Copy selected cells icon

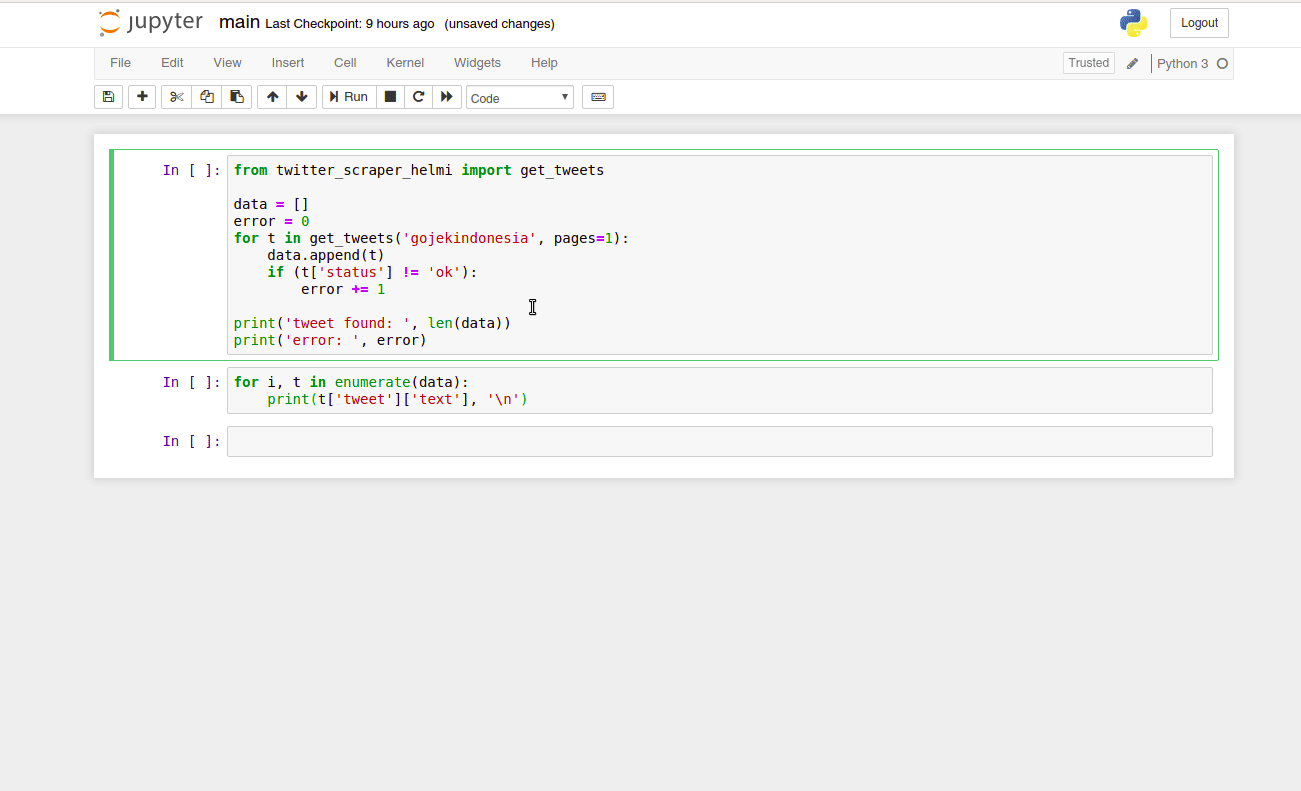coord(207,97)
